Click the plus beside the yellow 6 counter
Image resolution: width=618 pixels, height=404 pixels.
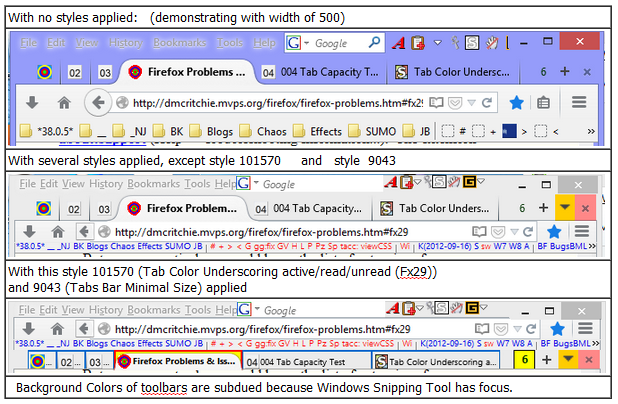tap(546, 359)
